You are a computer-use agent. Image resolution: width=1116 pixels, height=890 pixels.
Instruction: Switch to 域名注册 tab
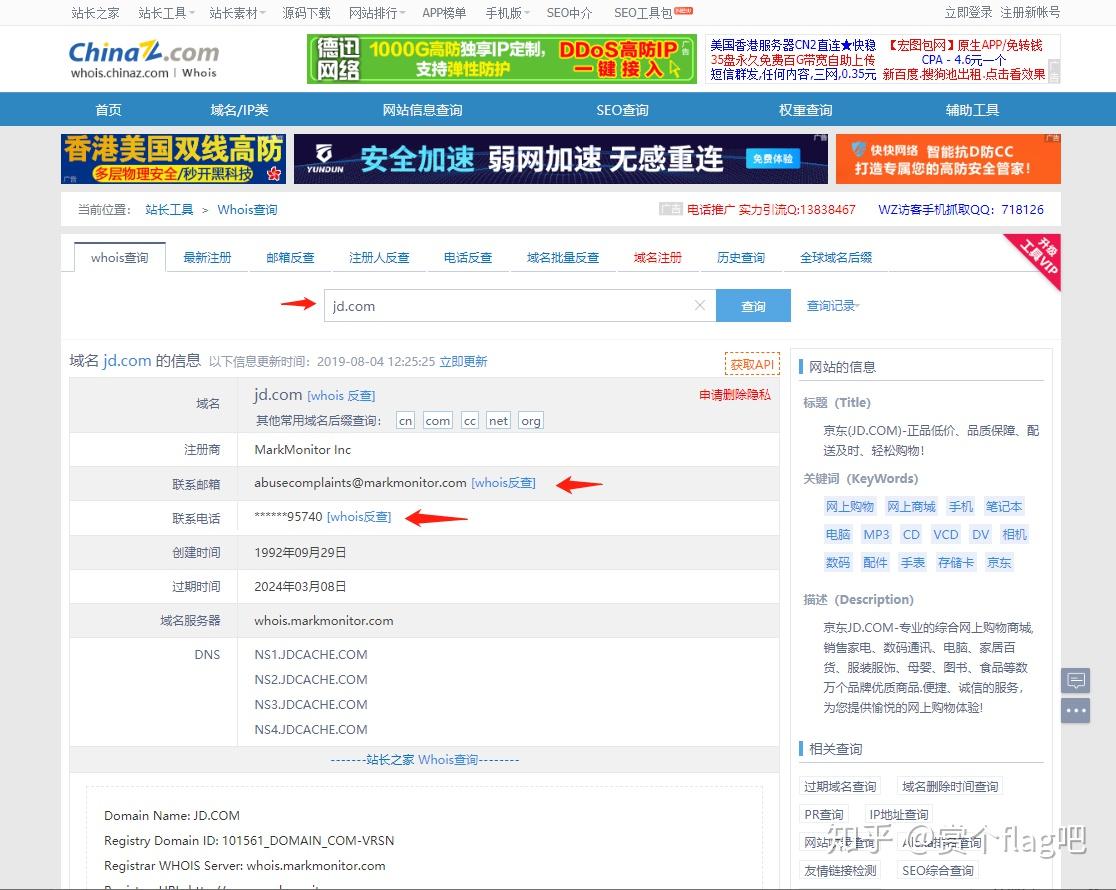pyautogui.click(x=658, y=257)
